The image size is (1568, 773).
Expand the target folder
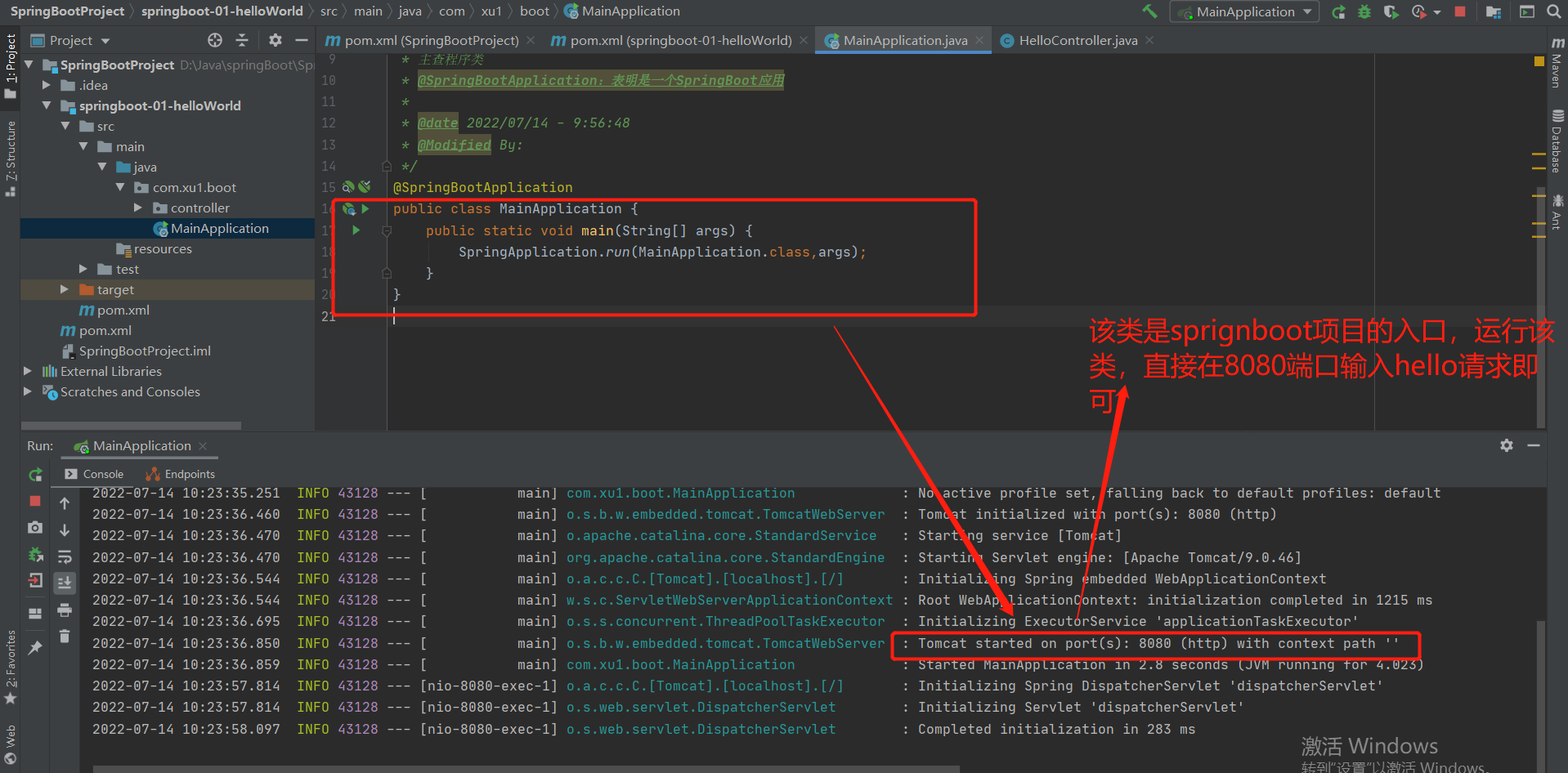65,289
